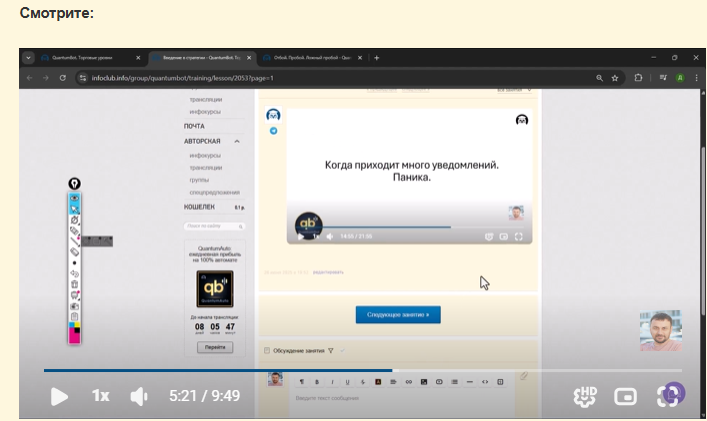This screenshot has width=707, height=421.
Task: Open a new browser tab with plus
Action: pos(376,58)
